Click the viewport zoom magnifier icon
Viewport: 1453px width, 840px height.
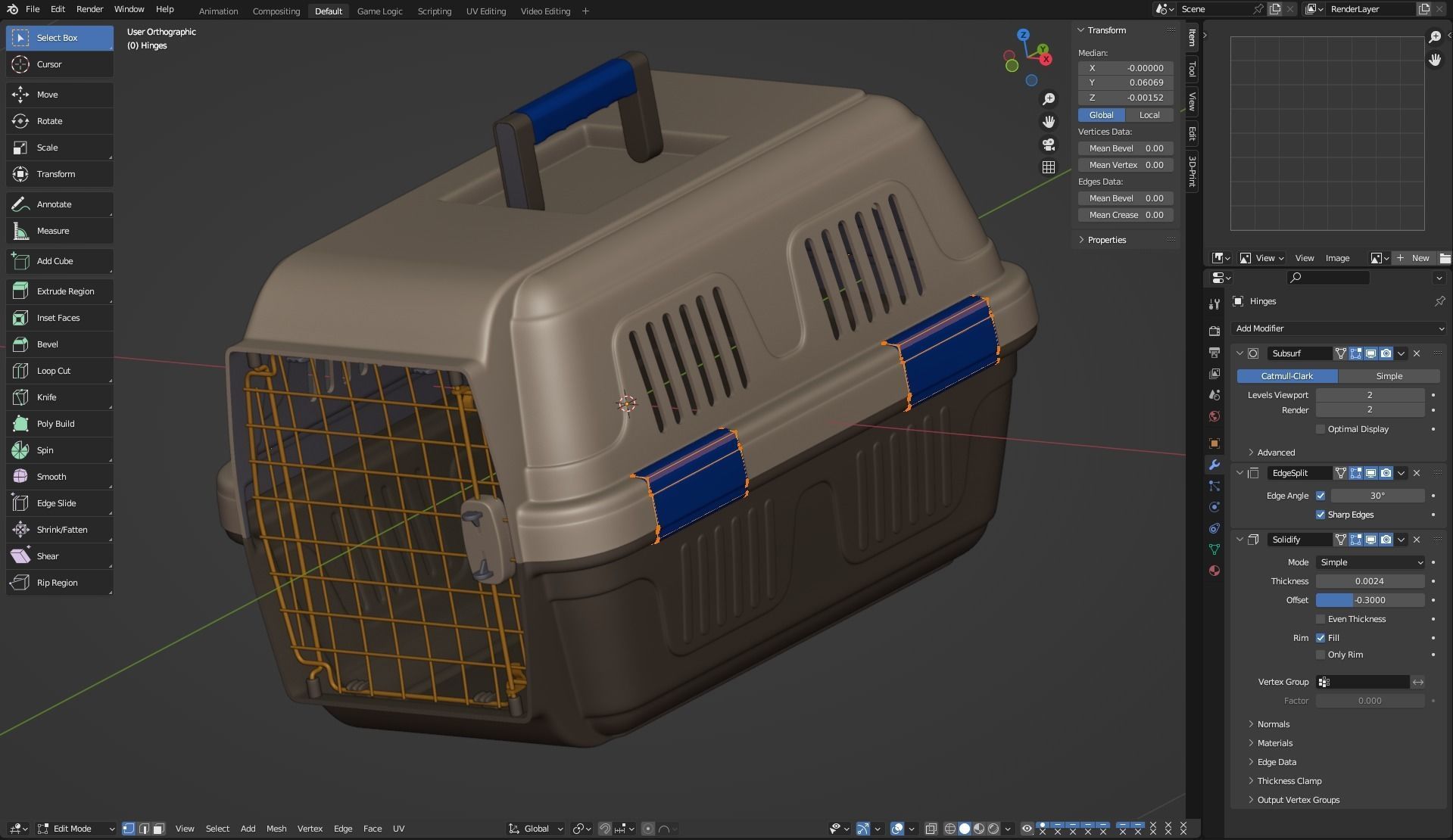(x=1049, y=99)
